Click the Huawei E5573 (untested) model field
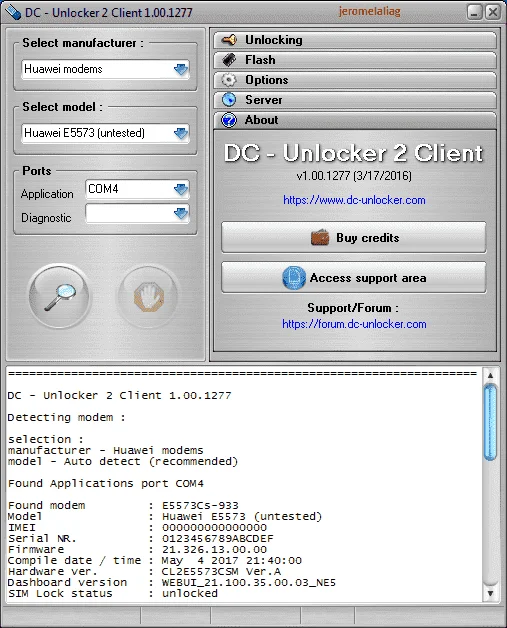The height and width of the screenshot is (628, 507). pyautogui.click(x=106, y=133)
